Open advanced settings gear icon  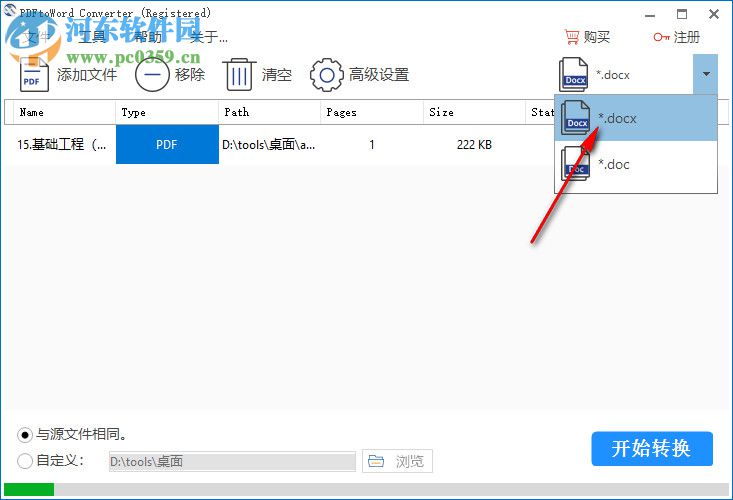[x=326, y=75]
